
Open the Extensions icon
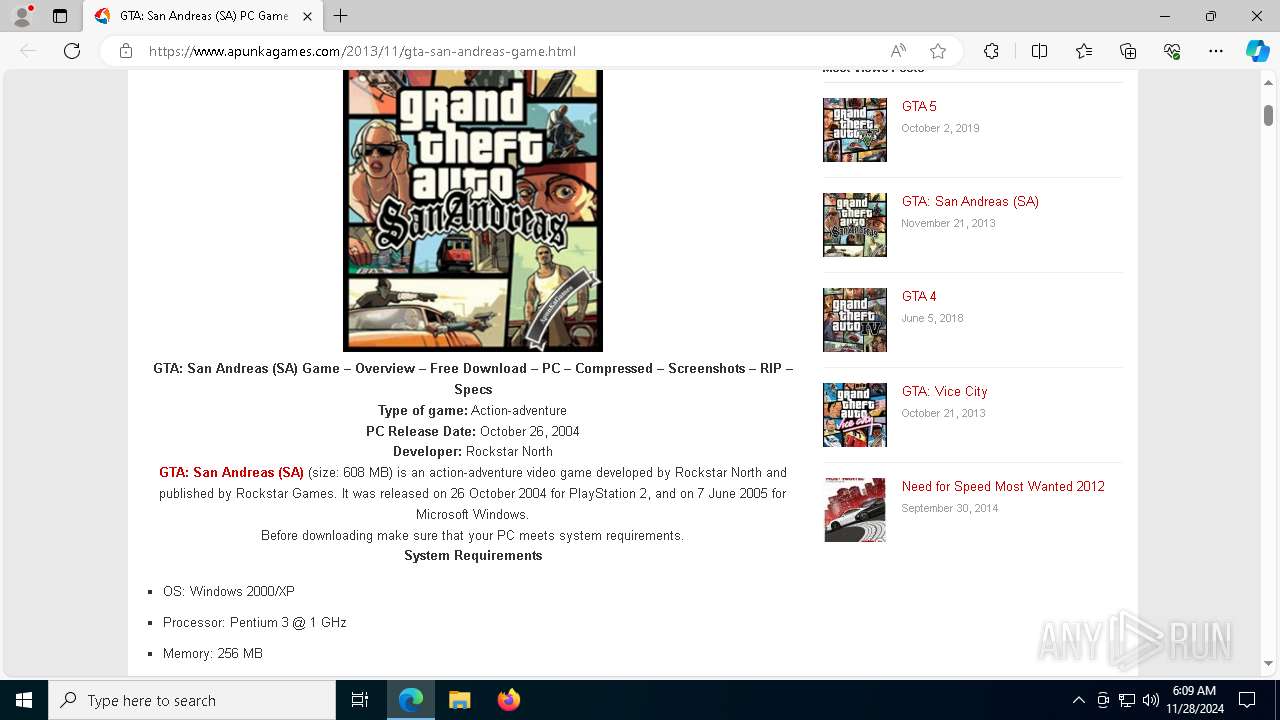[991, 51]
